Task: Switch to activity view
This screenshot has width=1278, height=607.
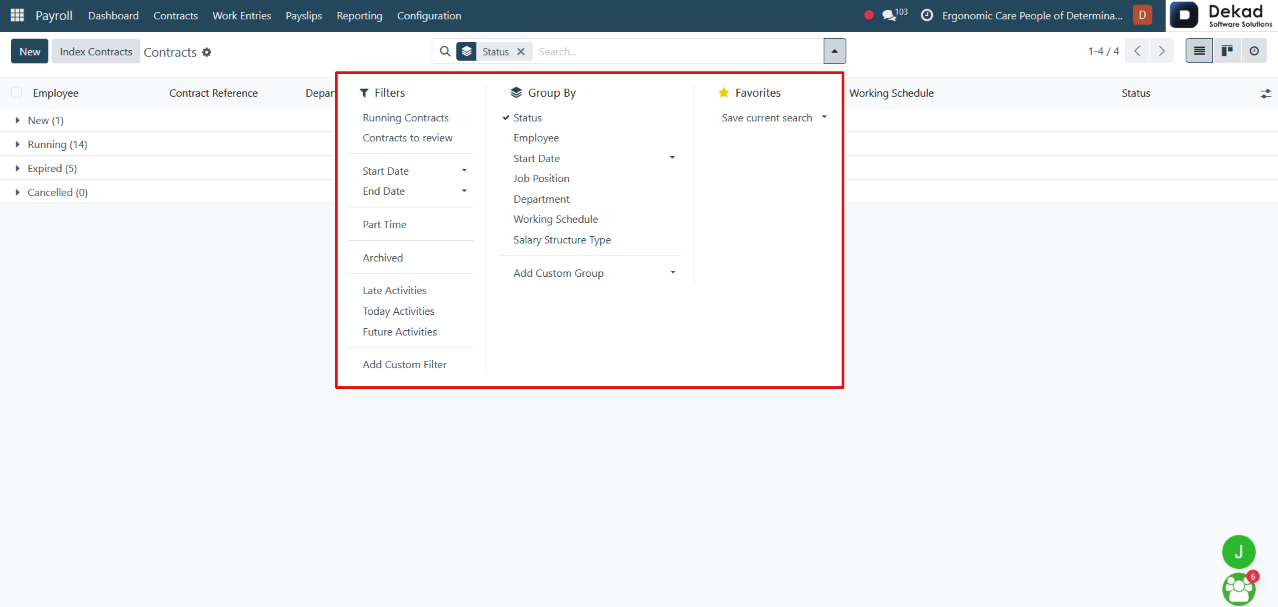Action: point(1254,51)
